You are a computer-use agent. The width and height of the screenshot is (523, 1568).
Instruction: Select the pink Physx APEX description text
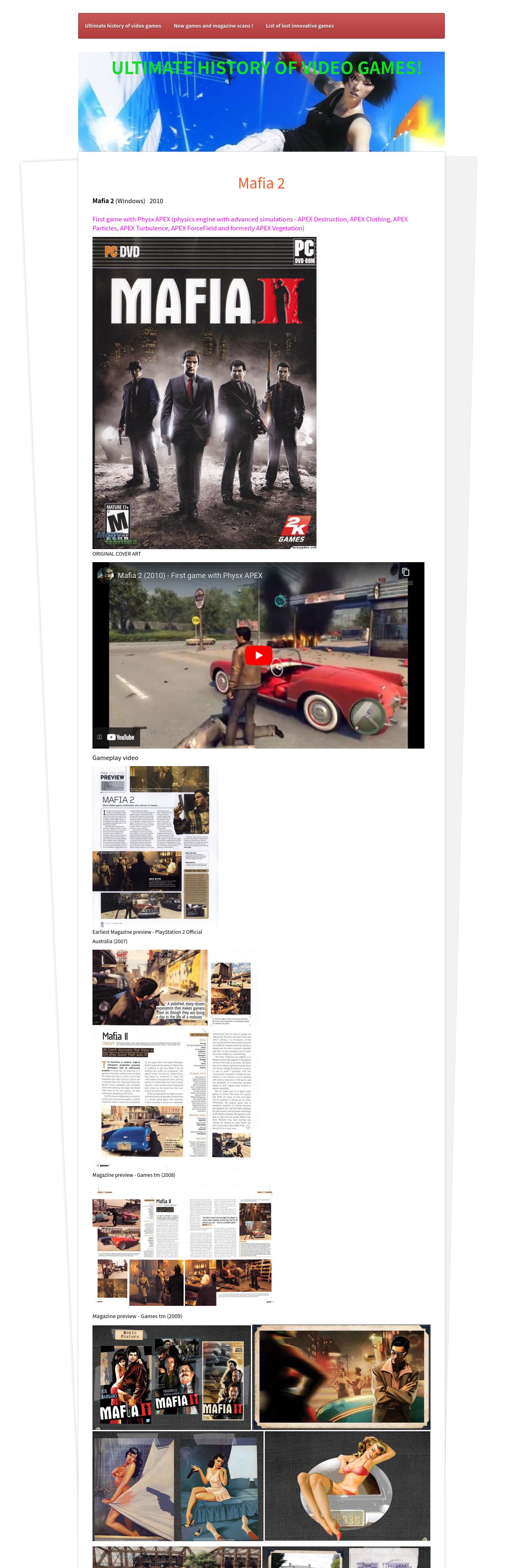click(x=250, y=223)
